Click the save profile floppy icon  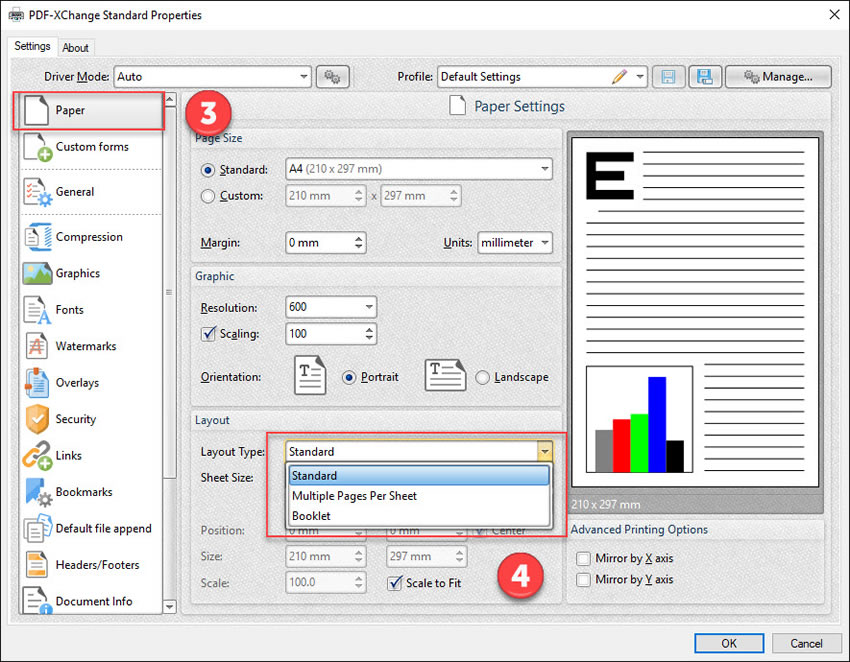[x=668, y=77]
